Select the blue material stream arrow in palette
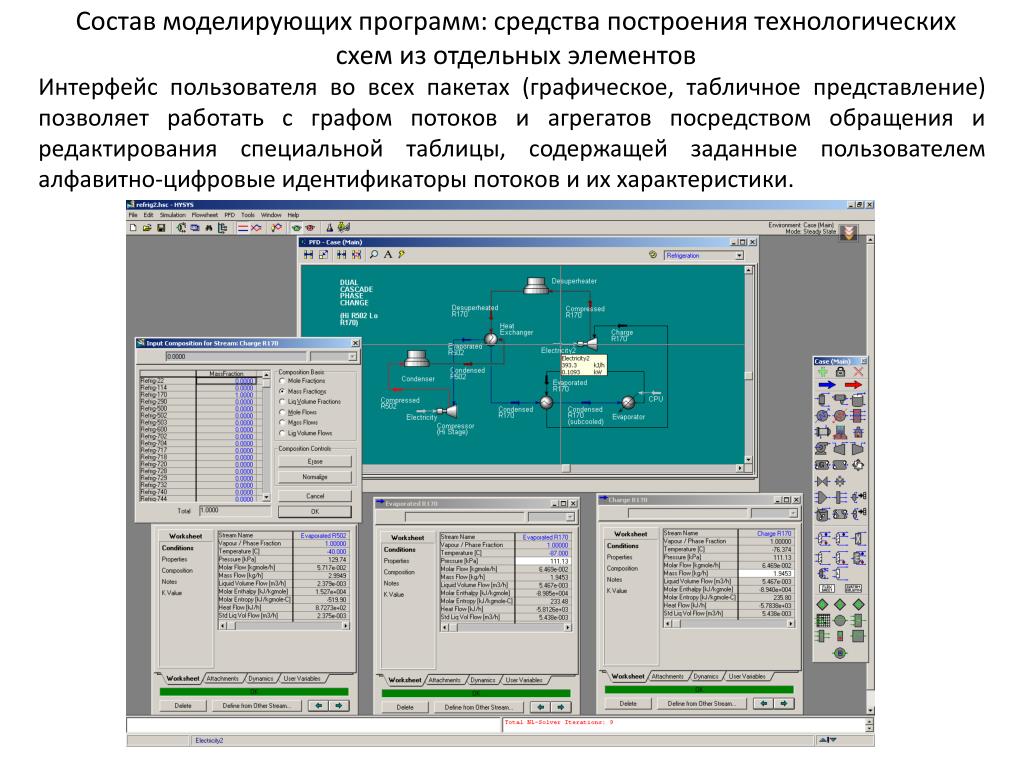This screenshot has width=1024, height=768. click(x=827, y=385)
